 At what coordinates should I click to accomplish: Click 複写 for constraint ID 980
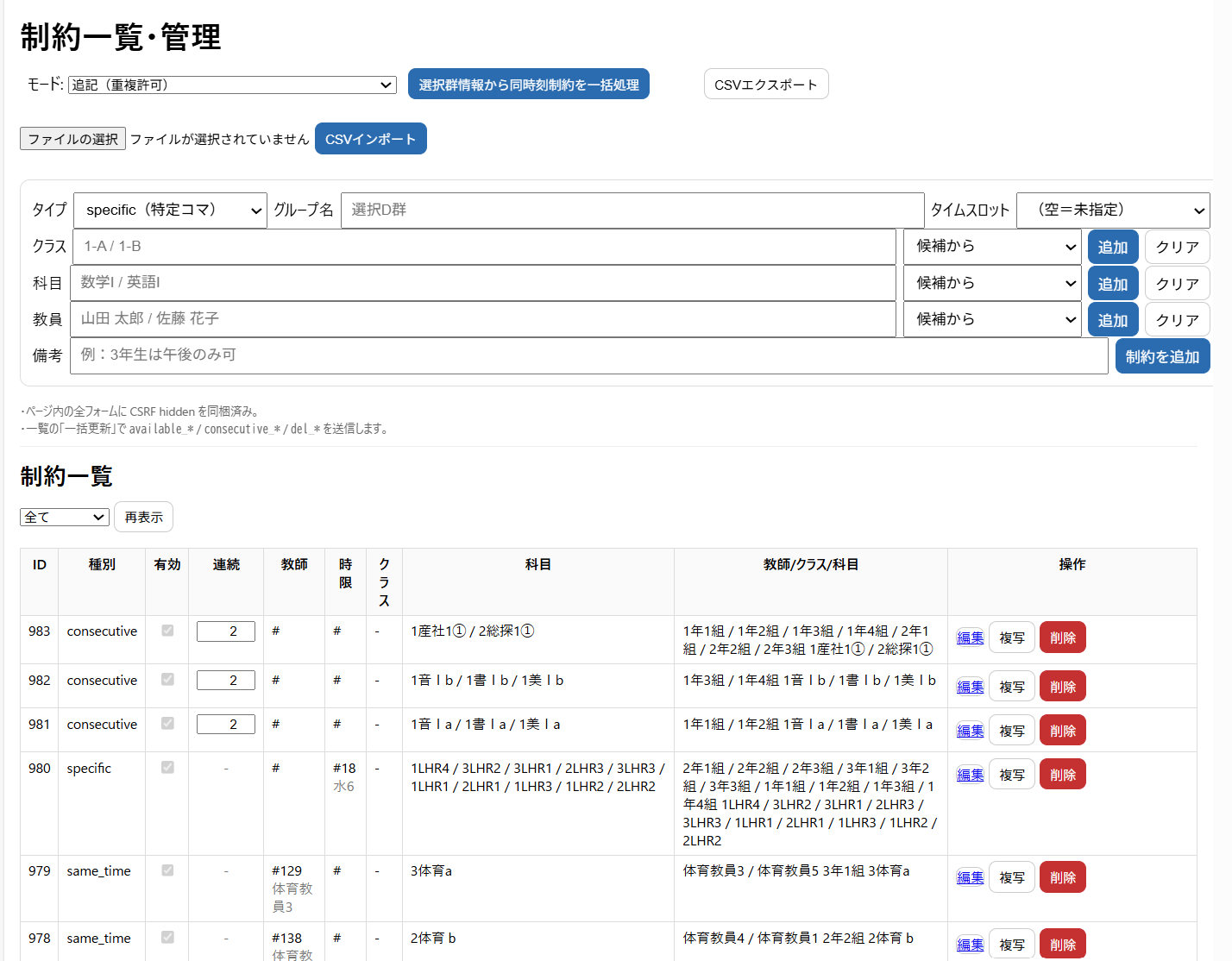tap(1011, 775)
